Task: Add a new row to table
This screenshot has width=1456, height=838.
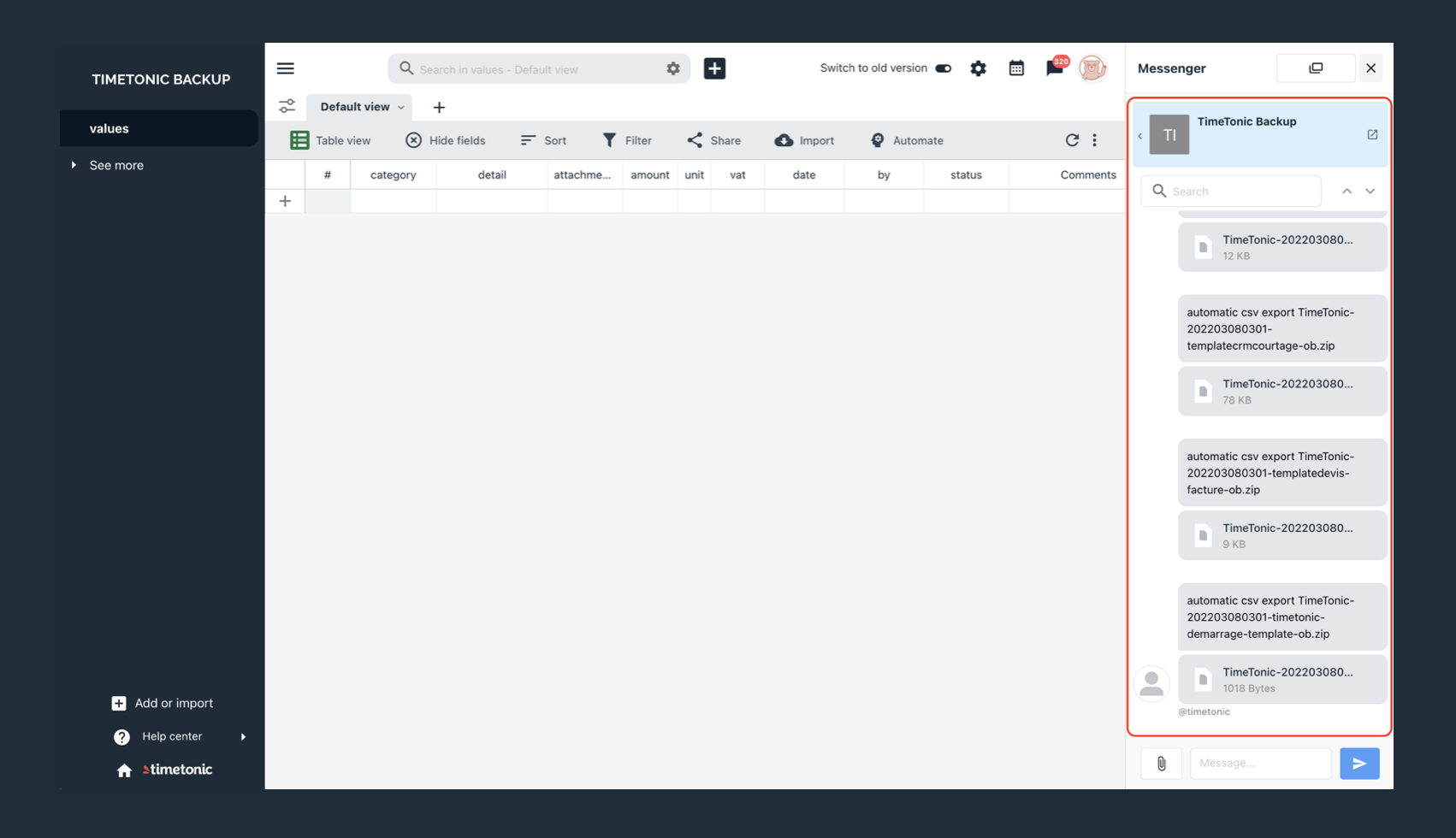Action: tap(285, 201)
